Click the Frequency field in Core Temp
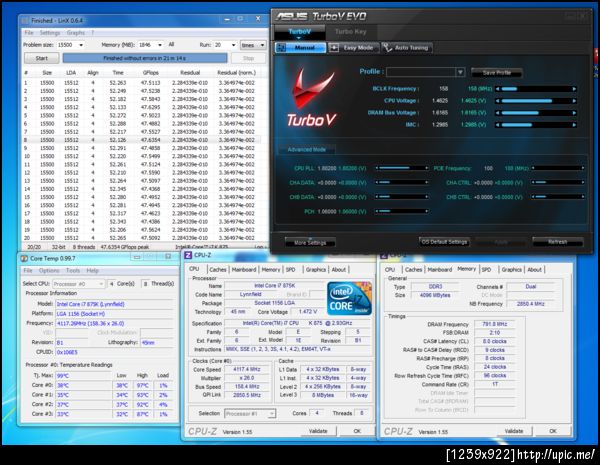Viewport: 600px width, 465px height. coord(115,323)
